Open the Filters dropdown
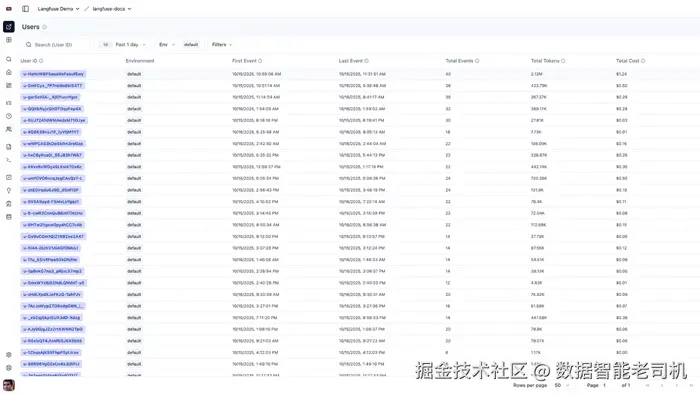Image resolution: width=700 pixels, height=394 pixels. (x=222, y=45)
